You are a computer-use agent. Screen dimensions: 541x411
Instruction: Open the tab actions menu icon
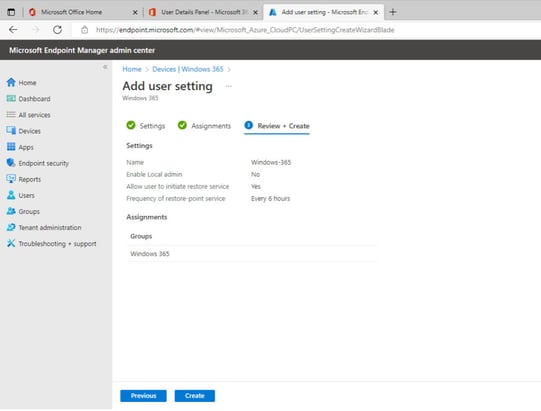coord(11,12)
